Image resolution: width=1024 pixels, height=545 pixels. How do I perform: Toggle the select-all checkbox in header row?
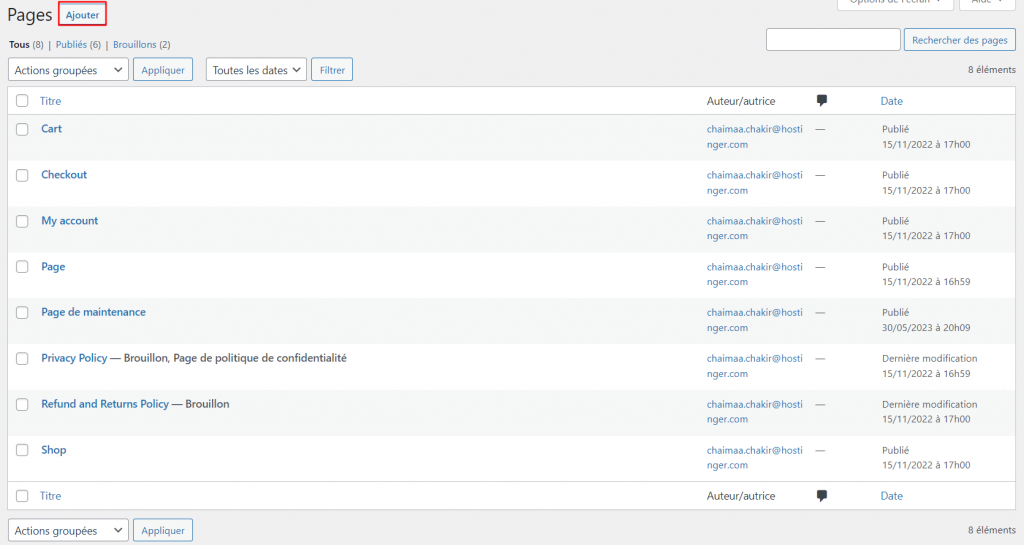(x=22, y=101)
